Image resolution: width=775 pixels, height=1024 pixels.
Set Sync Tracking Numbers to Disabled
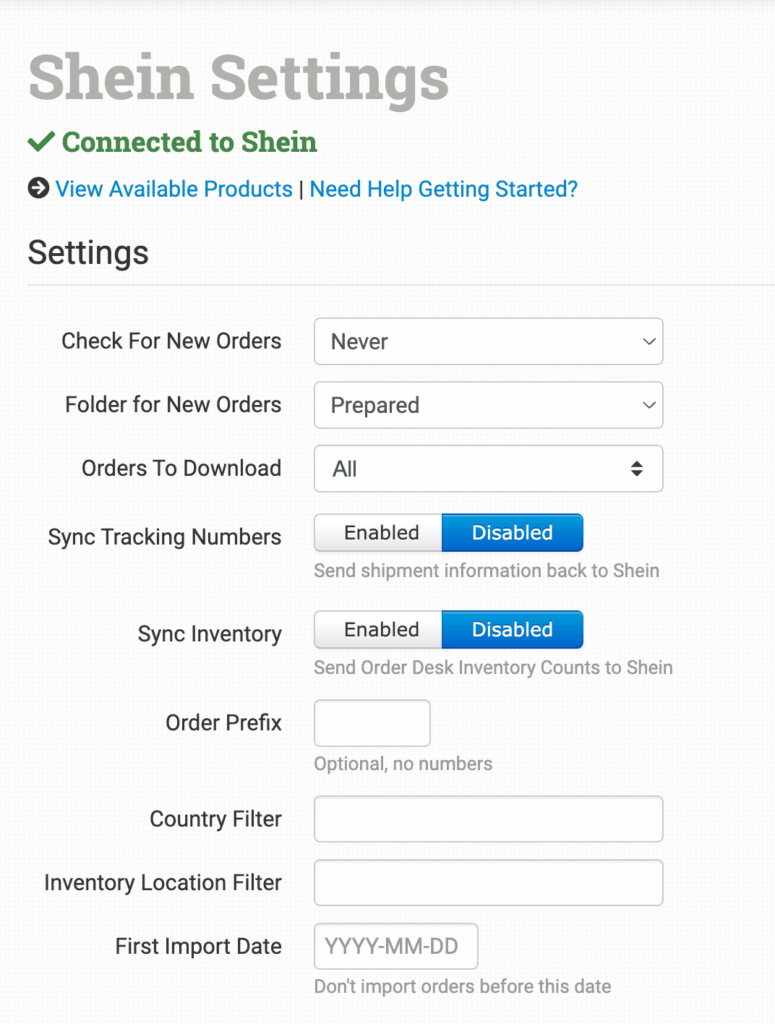[x=512, y=533]
